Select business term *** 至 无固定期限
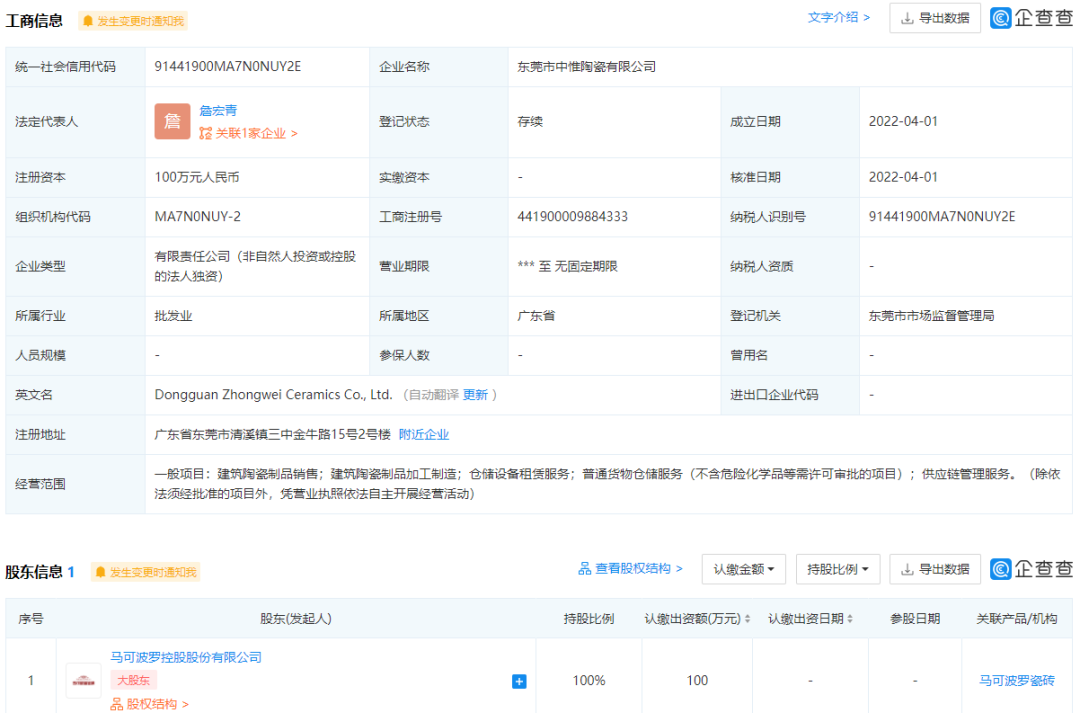1080x713 pixels. (568, 266)
